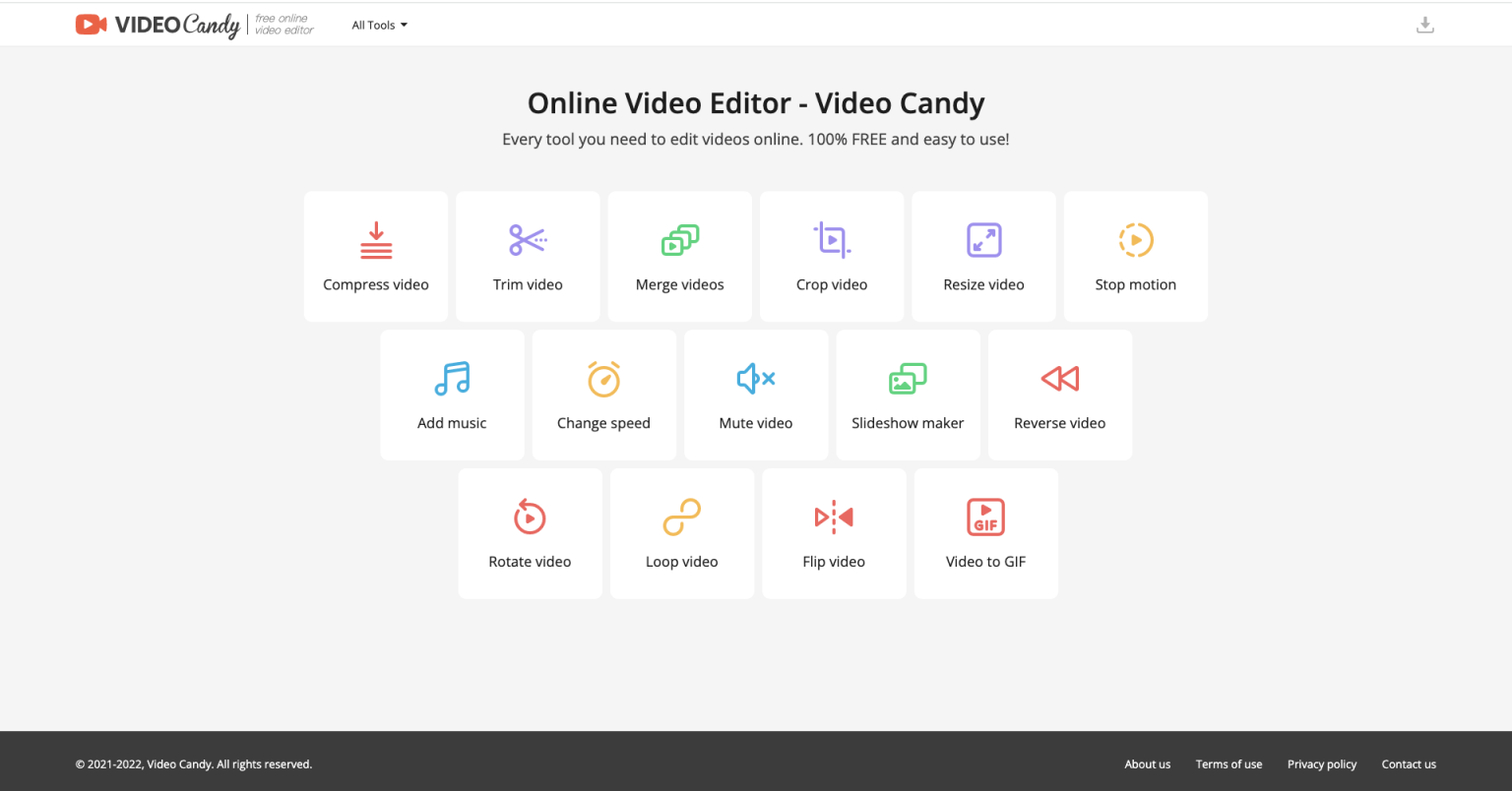Select the Flip video tool
The width and height of the screenshot is (1512, 791).
pos(834,533)
